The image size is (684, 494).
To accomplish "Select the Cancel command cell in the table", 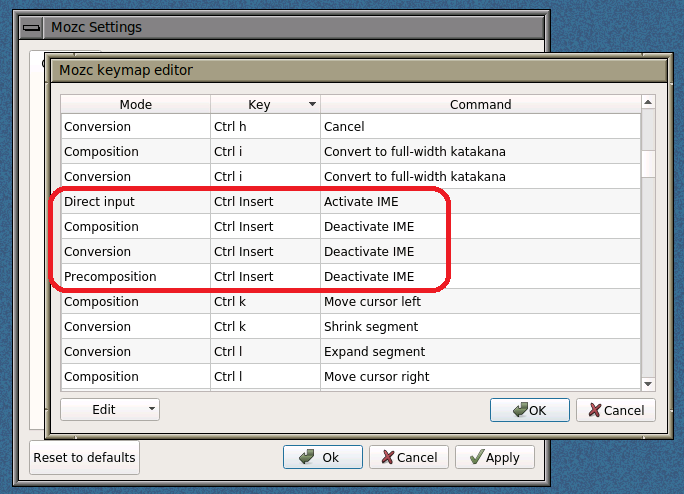I will pyautogui.click(x=480, y=127).
